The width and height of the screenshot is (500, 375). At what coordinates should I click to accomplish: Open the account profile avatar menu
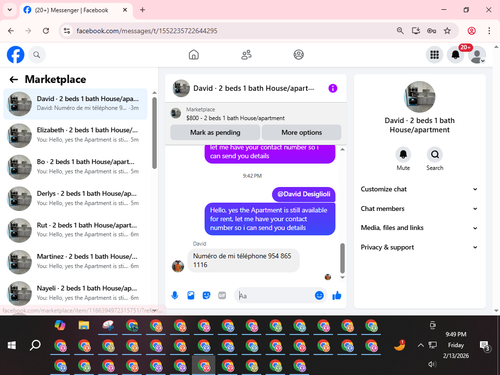pos(477,55)
